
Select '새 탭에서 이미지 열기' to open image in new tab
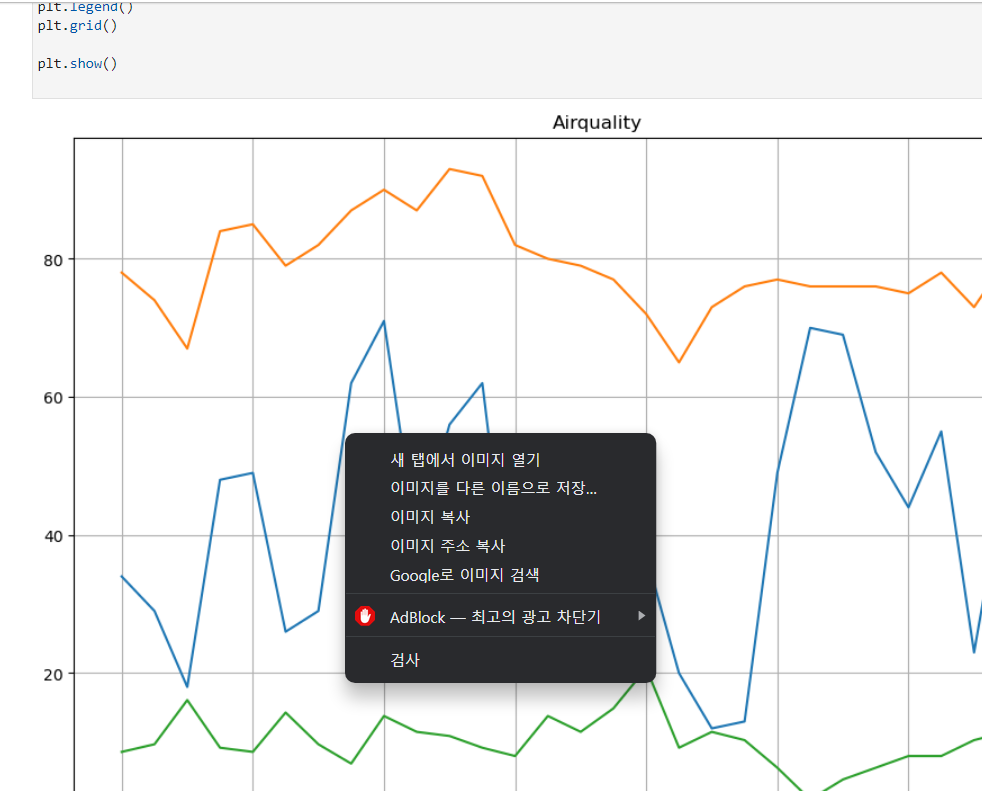click(464, 460)
